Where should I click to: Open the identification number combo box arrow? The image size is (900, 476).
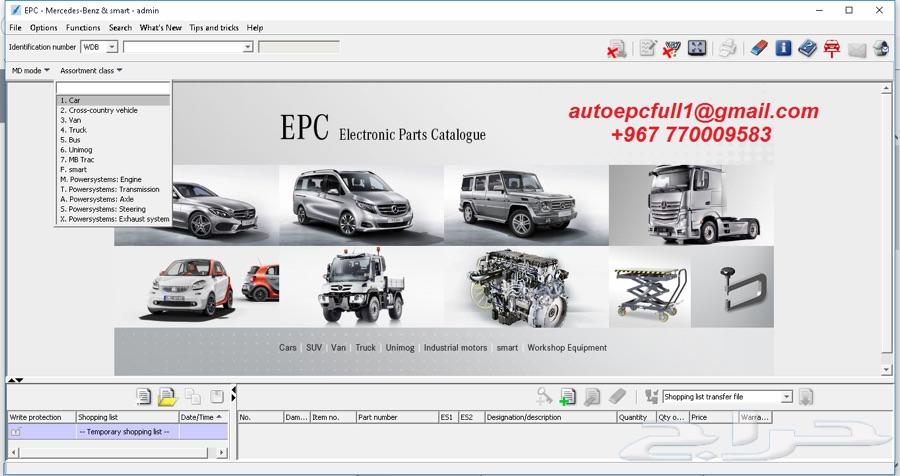247,47
